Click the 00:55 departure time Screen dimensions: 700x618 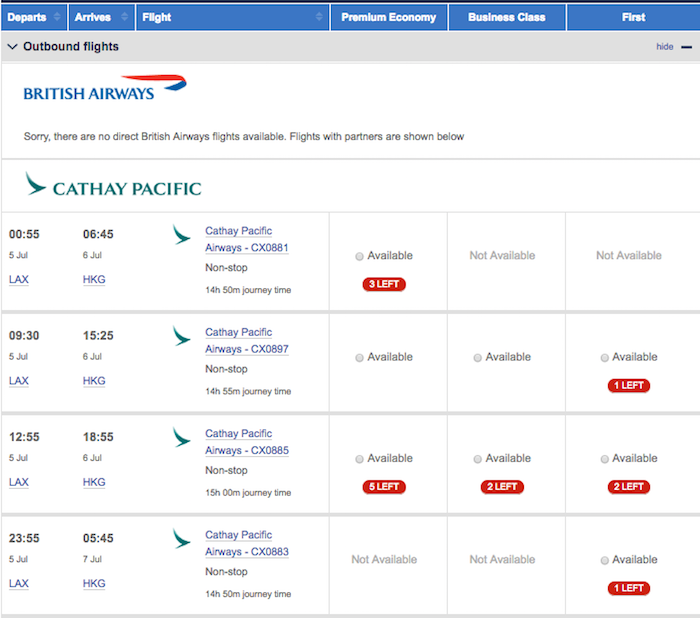pos(24,234)
